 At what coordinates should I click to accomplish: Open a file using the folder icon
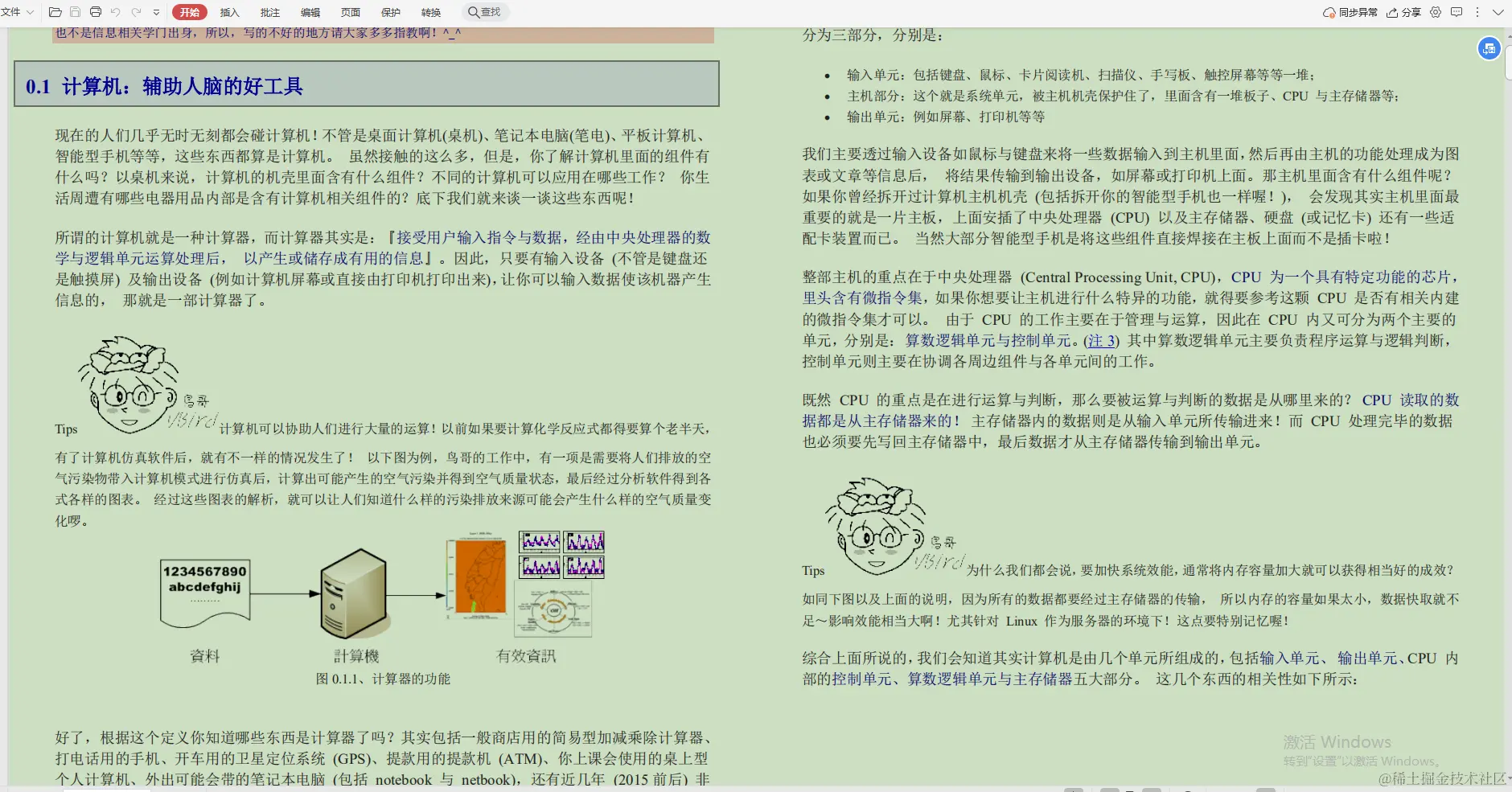[55, 11]
